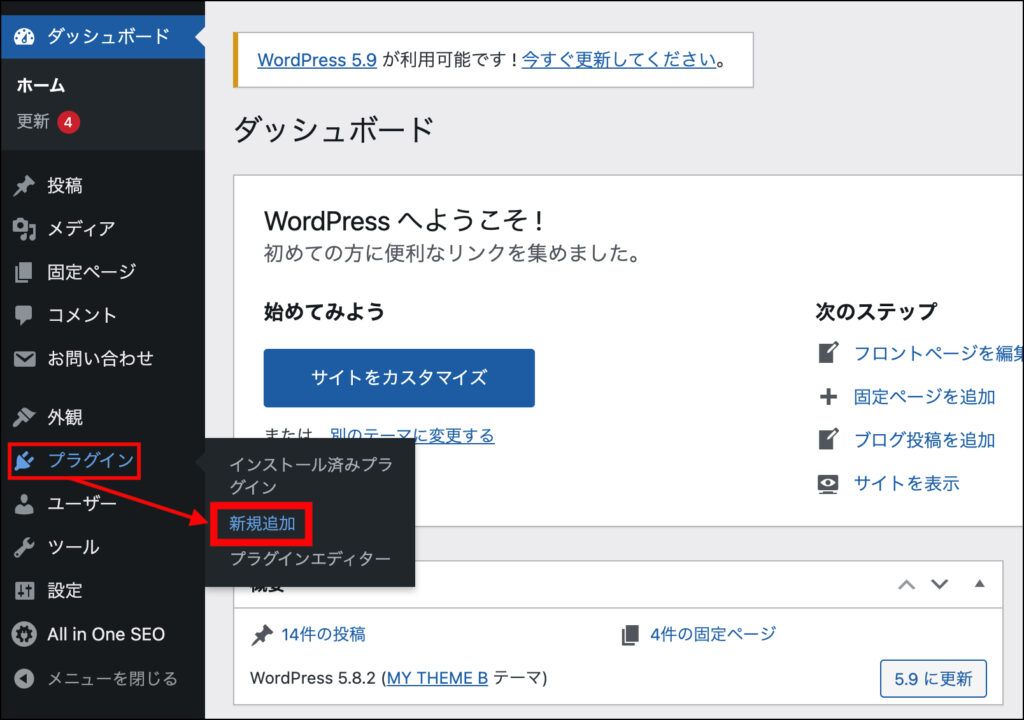
Task: Move the overview panel down
Action: (x=939, y=584)
